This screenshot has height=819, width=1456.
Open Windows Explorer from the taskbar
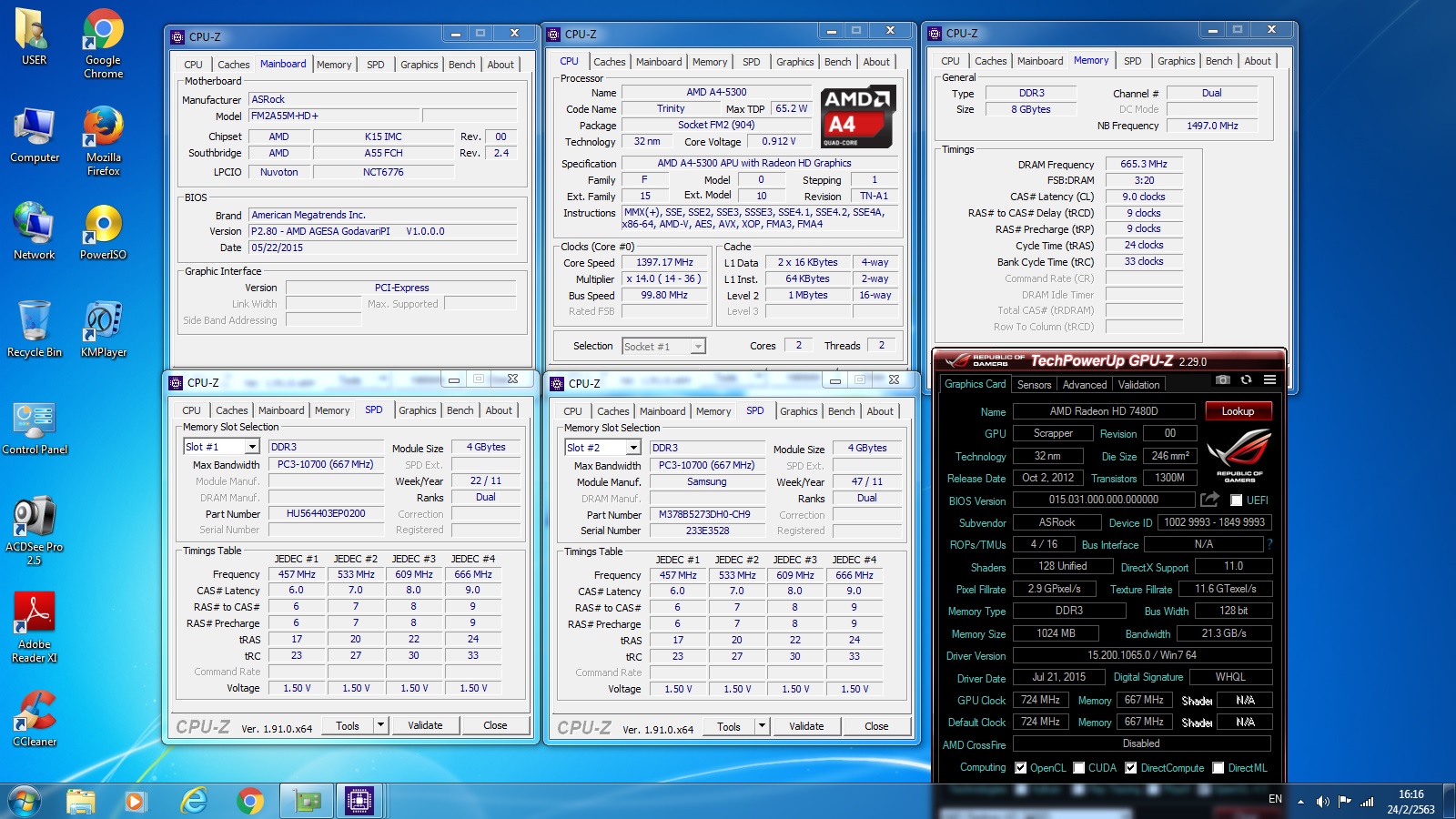pyautogui.click(x=80, y=801)
